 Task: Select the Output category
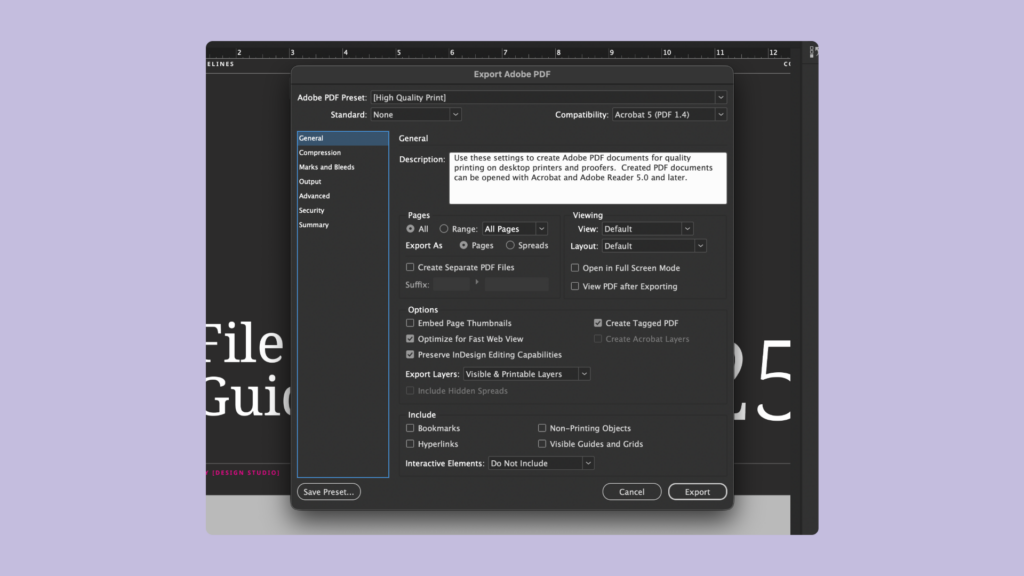pyautogui.click(x=343, y=181)
